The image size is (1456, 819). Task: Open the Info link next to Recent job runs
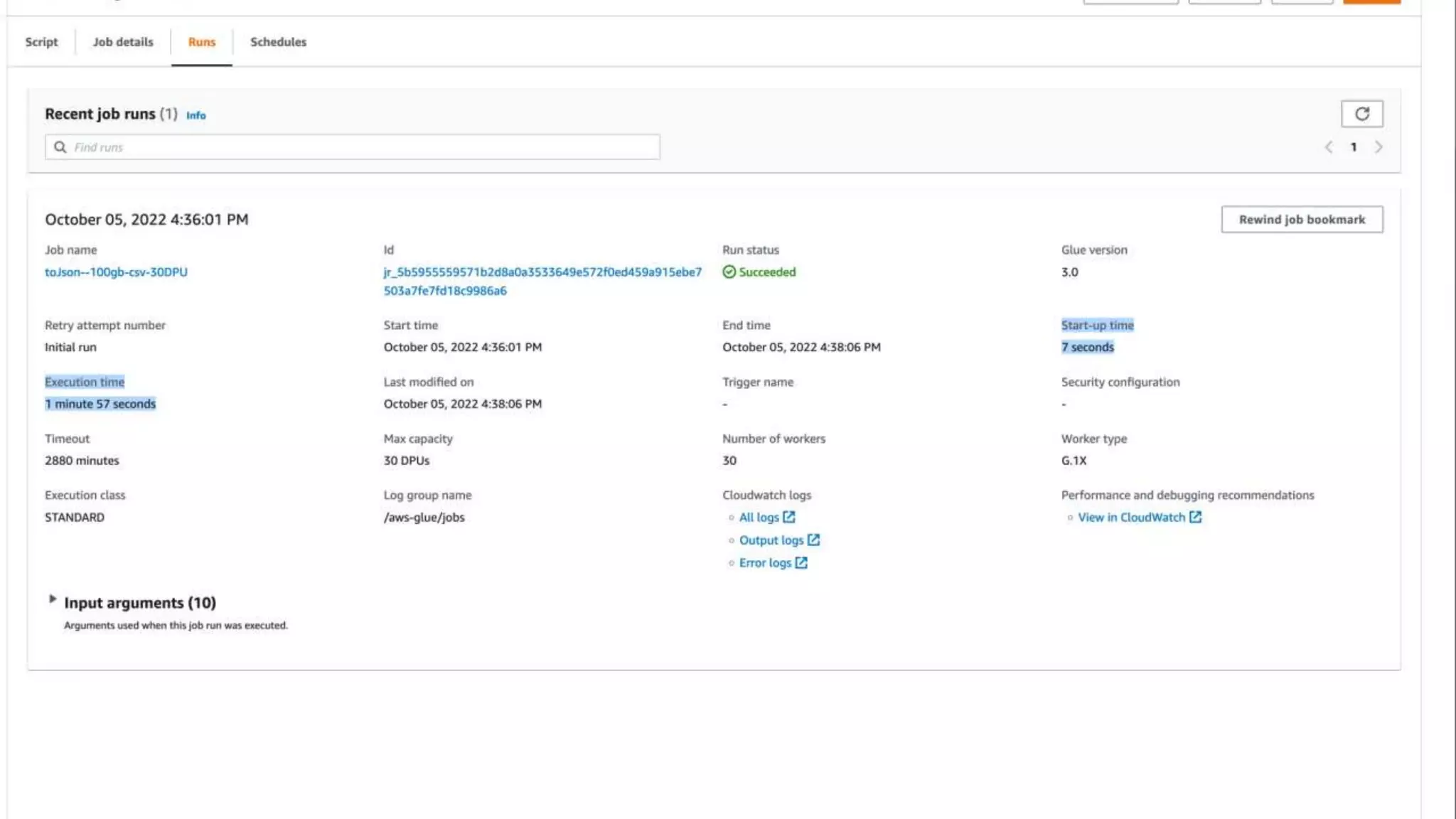coord(196,115)
